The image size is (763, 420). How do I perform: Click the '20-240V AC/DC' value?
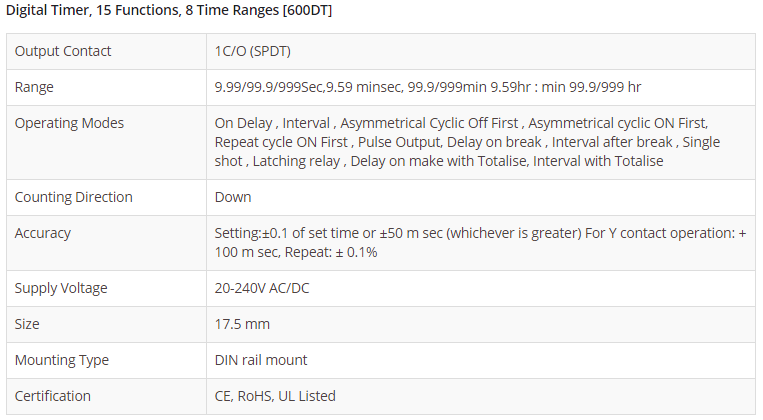[x=262, y=288]
